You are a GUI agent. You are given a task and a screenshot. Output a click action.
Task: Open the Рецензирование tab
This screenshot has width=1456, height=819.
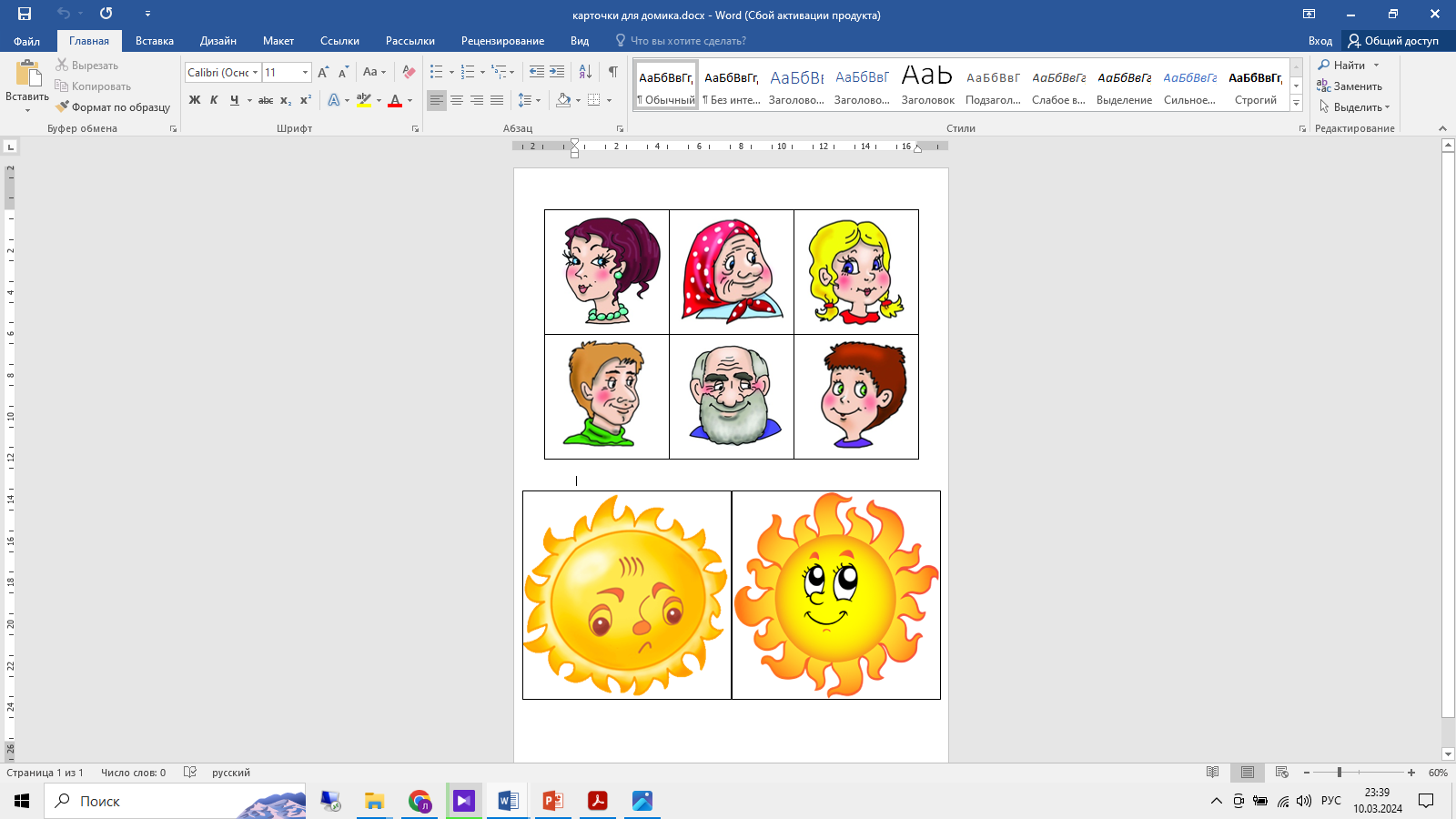[x=502, y=41]
